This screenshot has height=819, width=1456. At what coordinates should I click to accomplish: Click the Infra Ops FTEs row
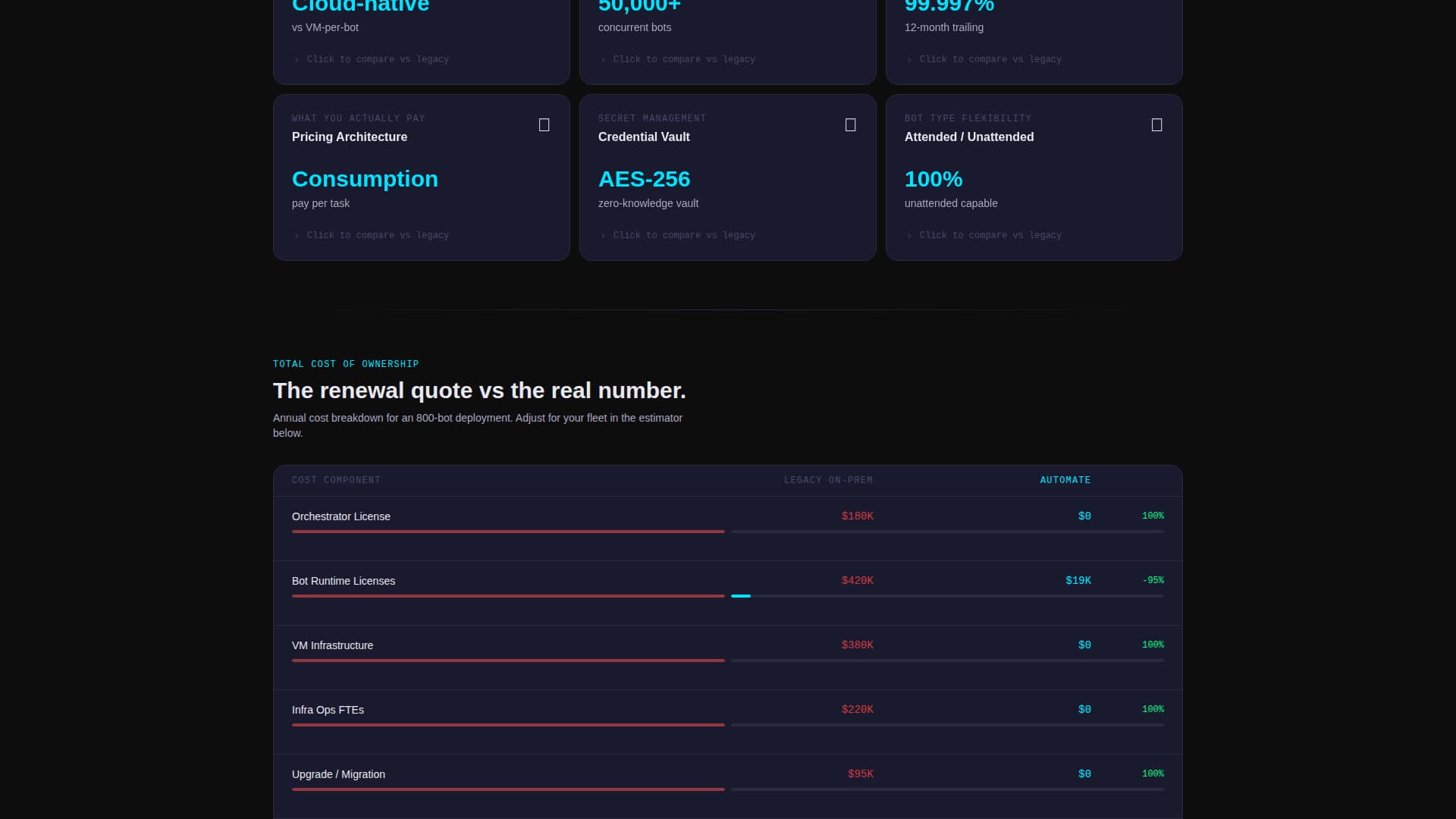[x=727, y=715]
